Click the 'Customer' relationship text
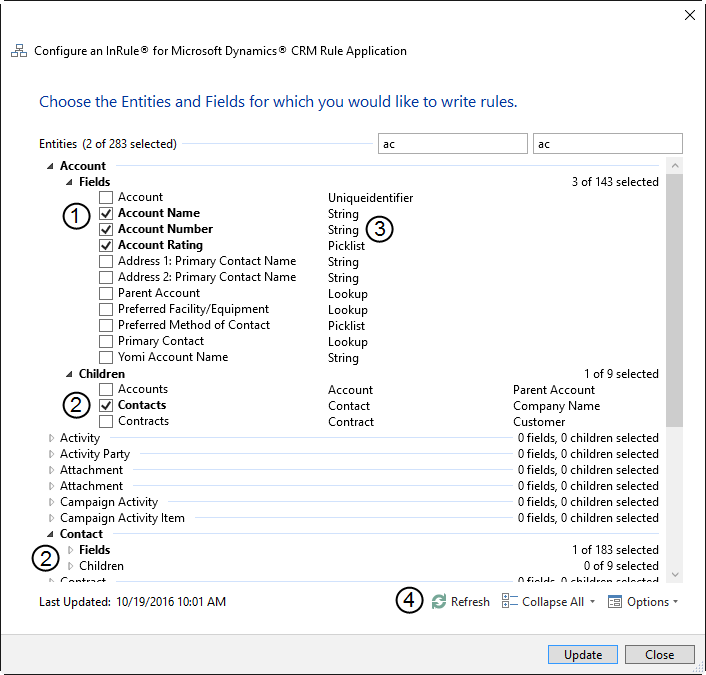This screenshot has height=675, width=706. [x=539, y=422]
